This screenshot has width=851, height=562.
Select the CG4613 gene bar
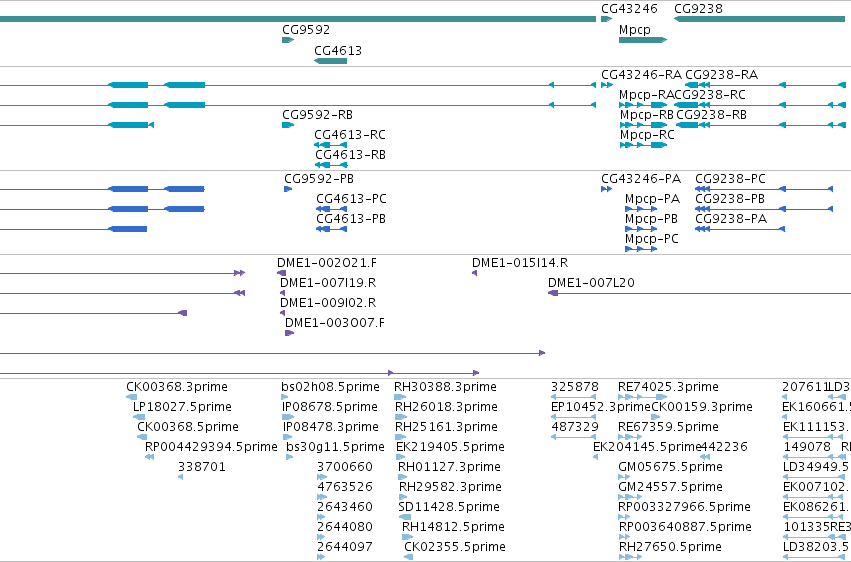click(x=331, y=61)
